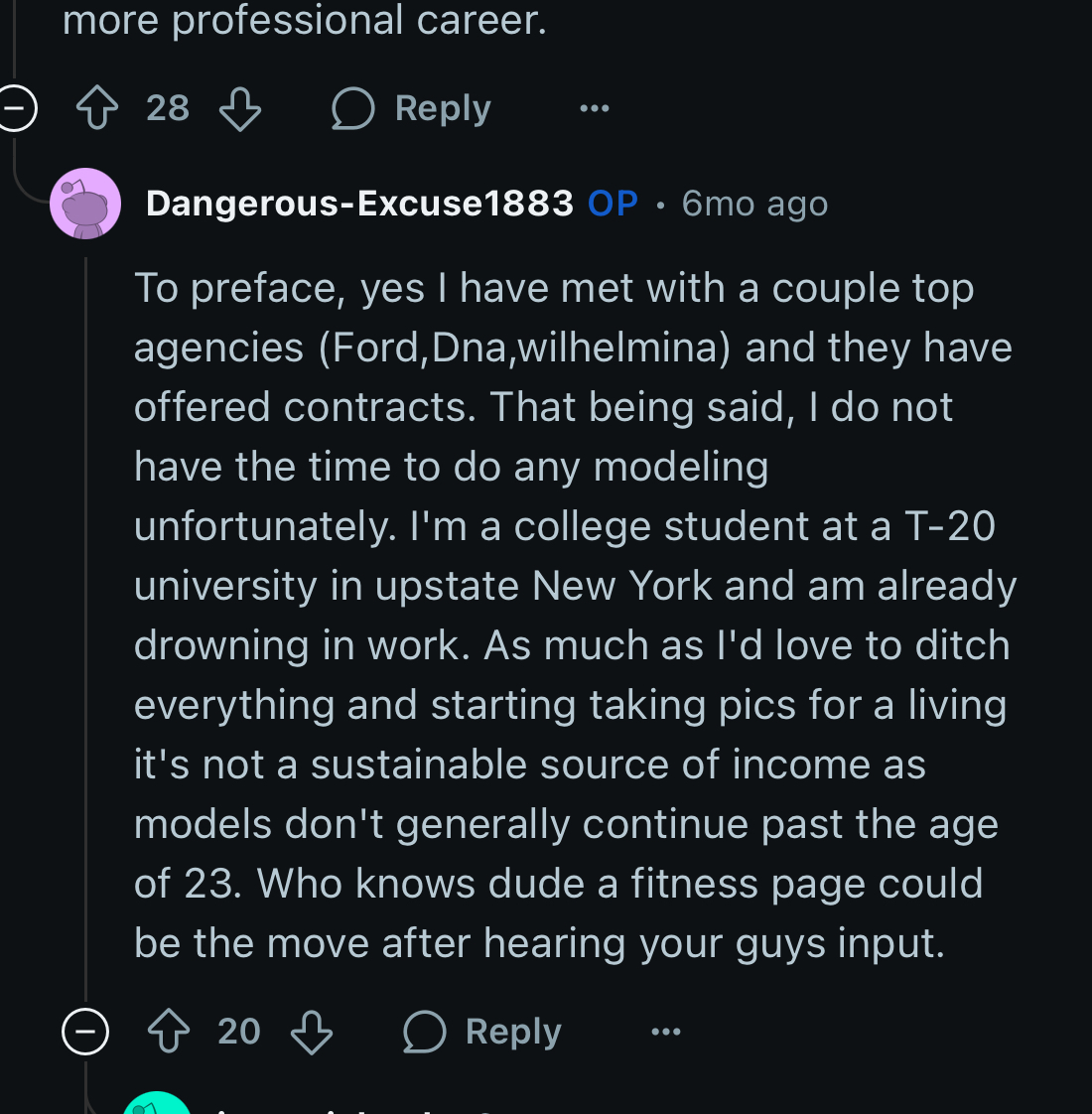Click the teal avatar of the next comment
The image size is (1092, 1114).
[157, 1104]
